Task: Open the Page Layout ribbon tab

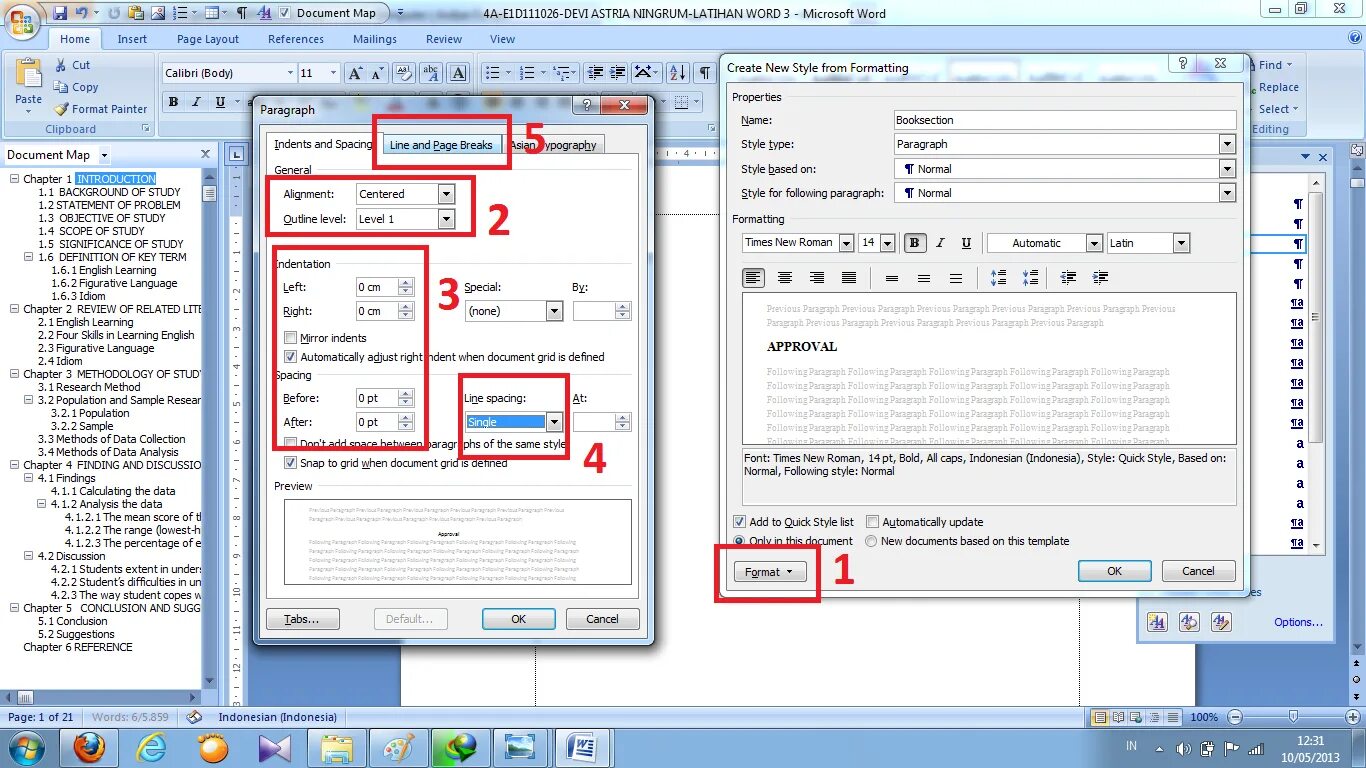Action: [x=208, y=39]
